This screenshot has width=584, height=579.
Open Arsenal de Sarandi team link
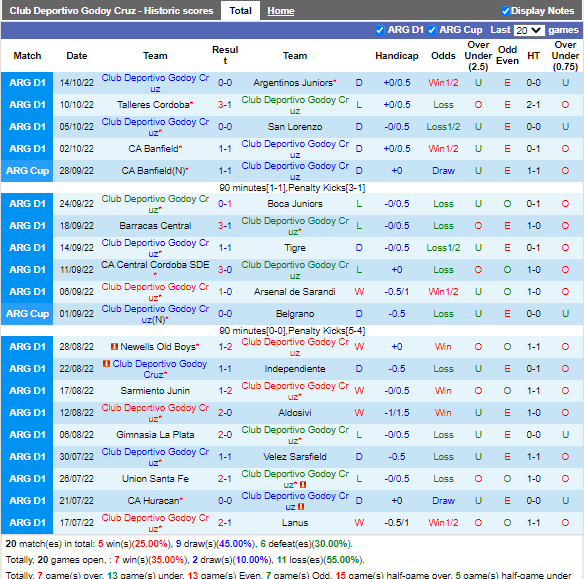[x=295, y=292]
